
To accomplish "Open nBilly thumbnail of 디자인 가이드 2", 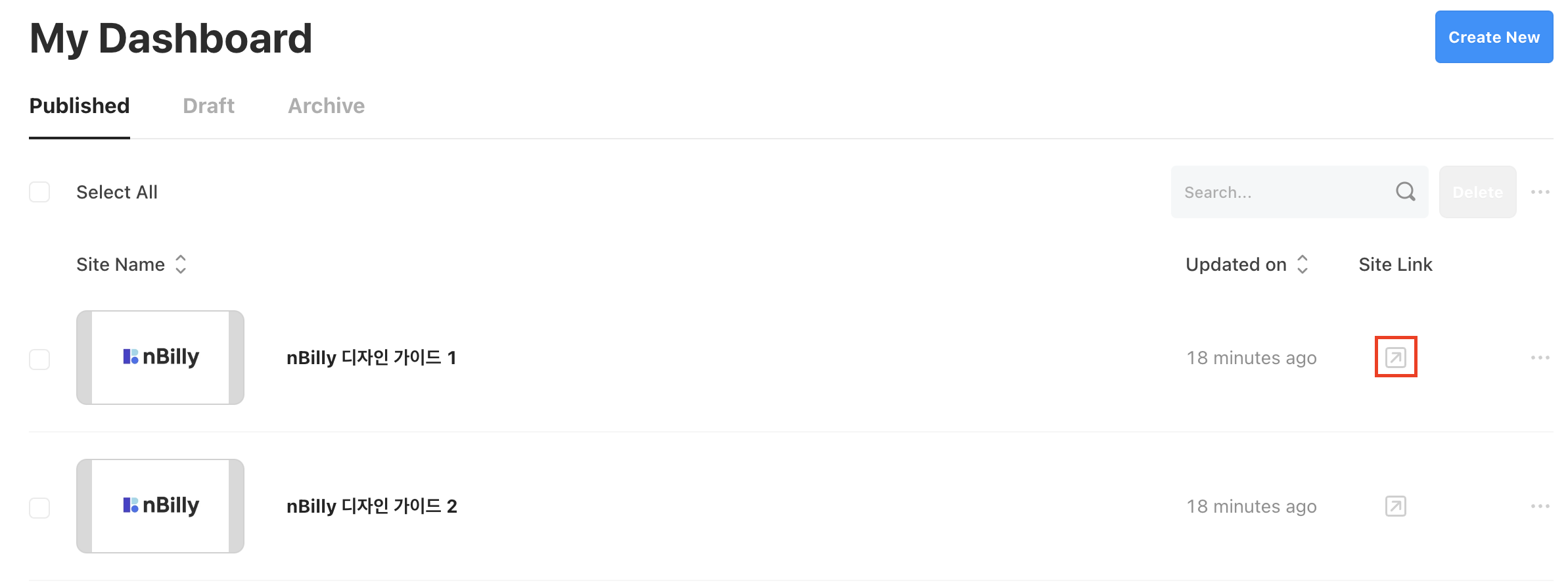I will (160, 506).
